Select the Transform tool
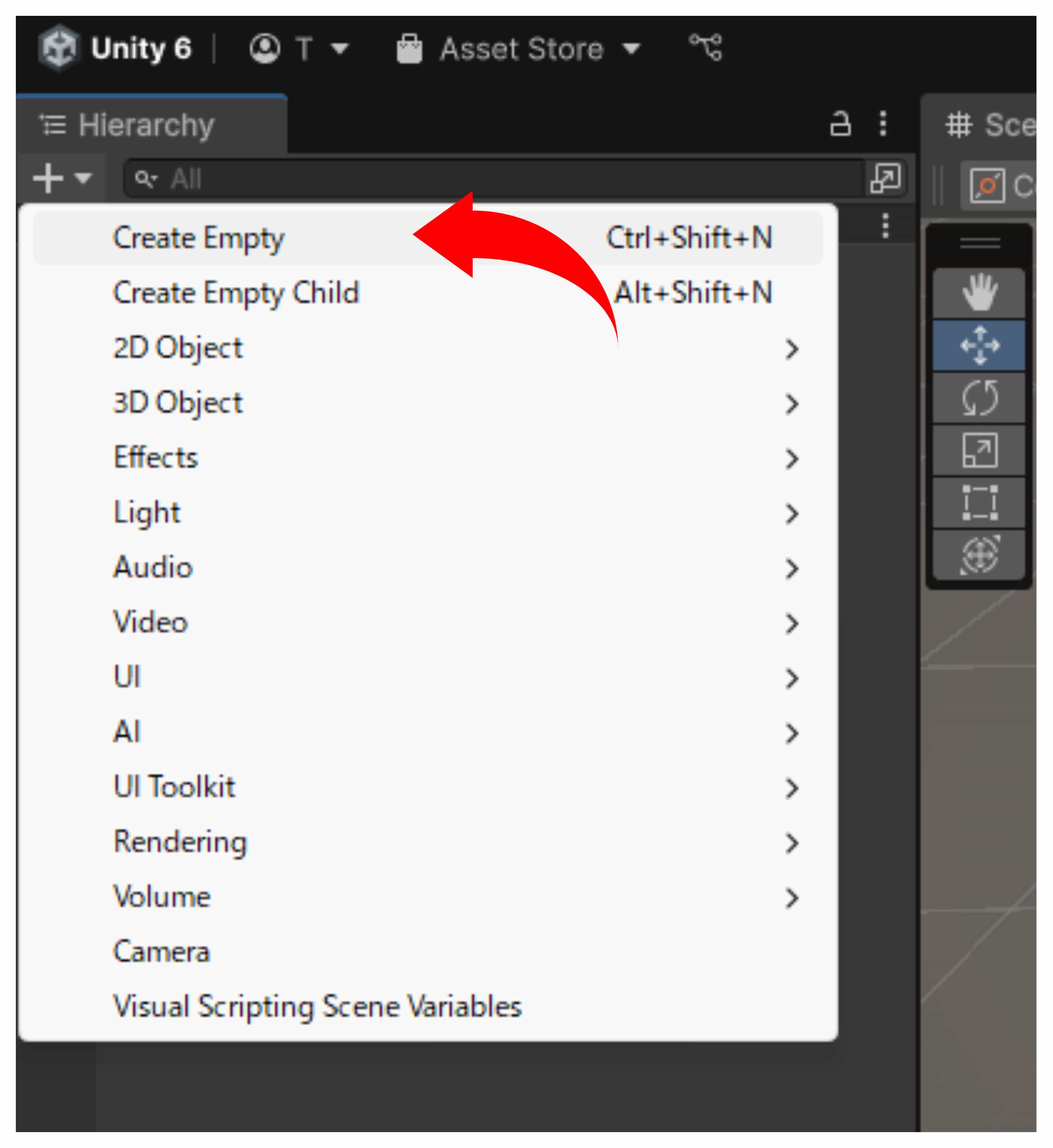The image size is (1053, 1148). (x=979, y=554)
